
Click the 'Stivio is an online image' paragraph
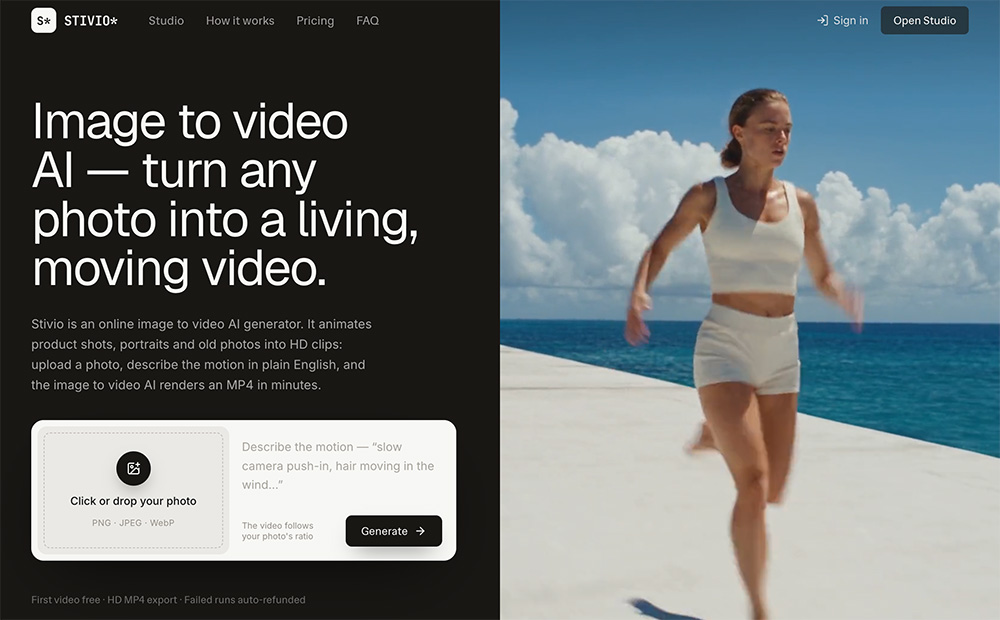[x=202, y=354]
